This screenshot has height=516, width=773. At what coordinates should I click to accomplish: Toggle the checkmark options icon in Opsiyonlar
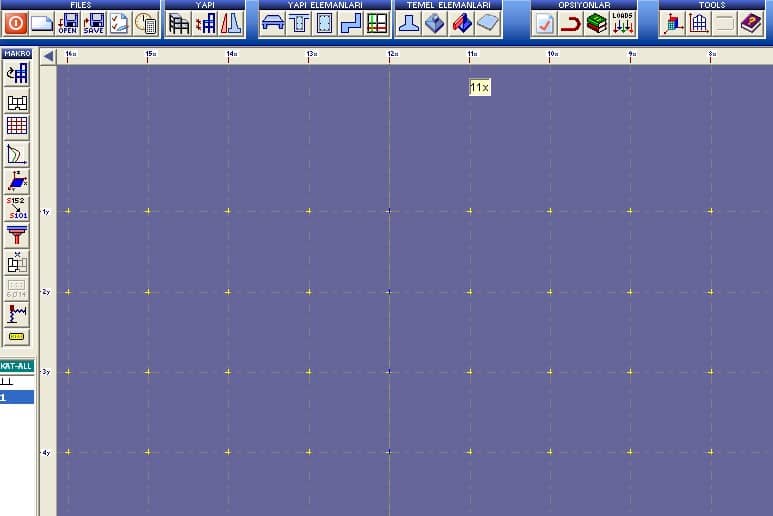pos(545,24)
